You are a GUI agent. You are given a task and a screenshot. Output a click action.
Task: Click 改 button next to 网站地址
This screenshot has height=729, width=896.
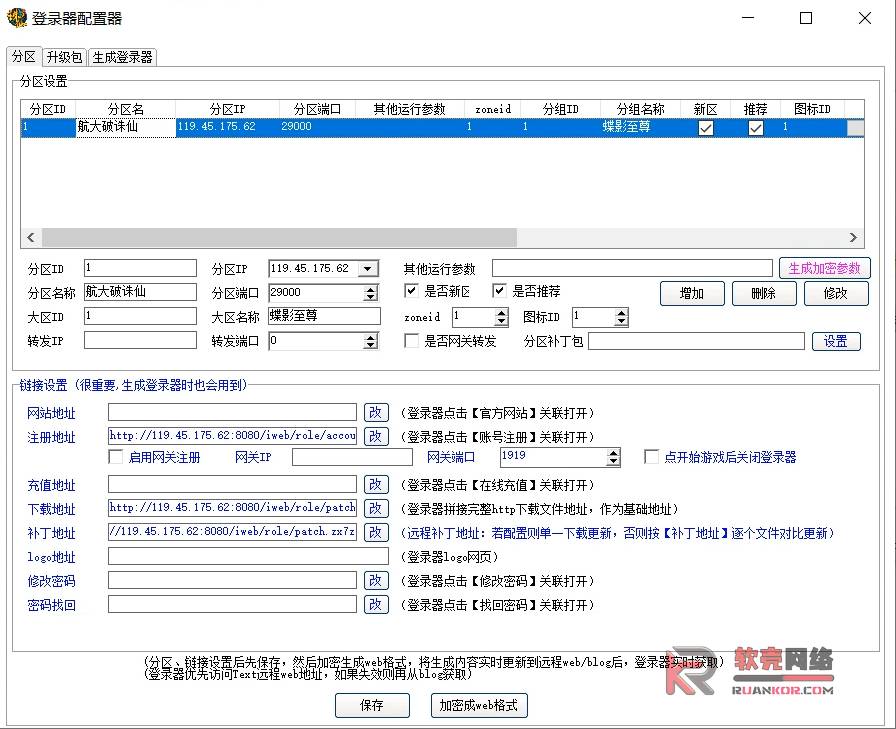tap(376, 412)
